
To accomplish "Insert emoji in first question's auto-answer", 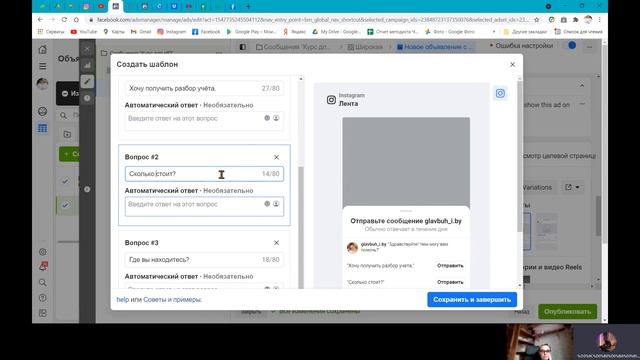I will 267,118.
